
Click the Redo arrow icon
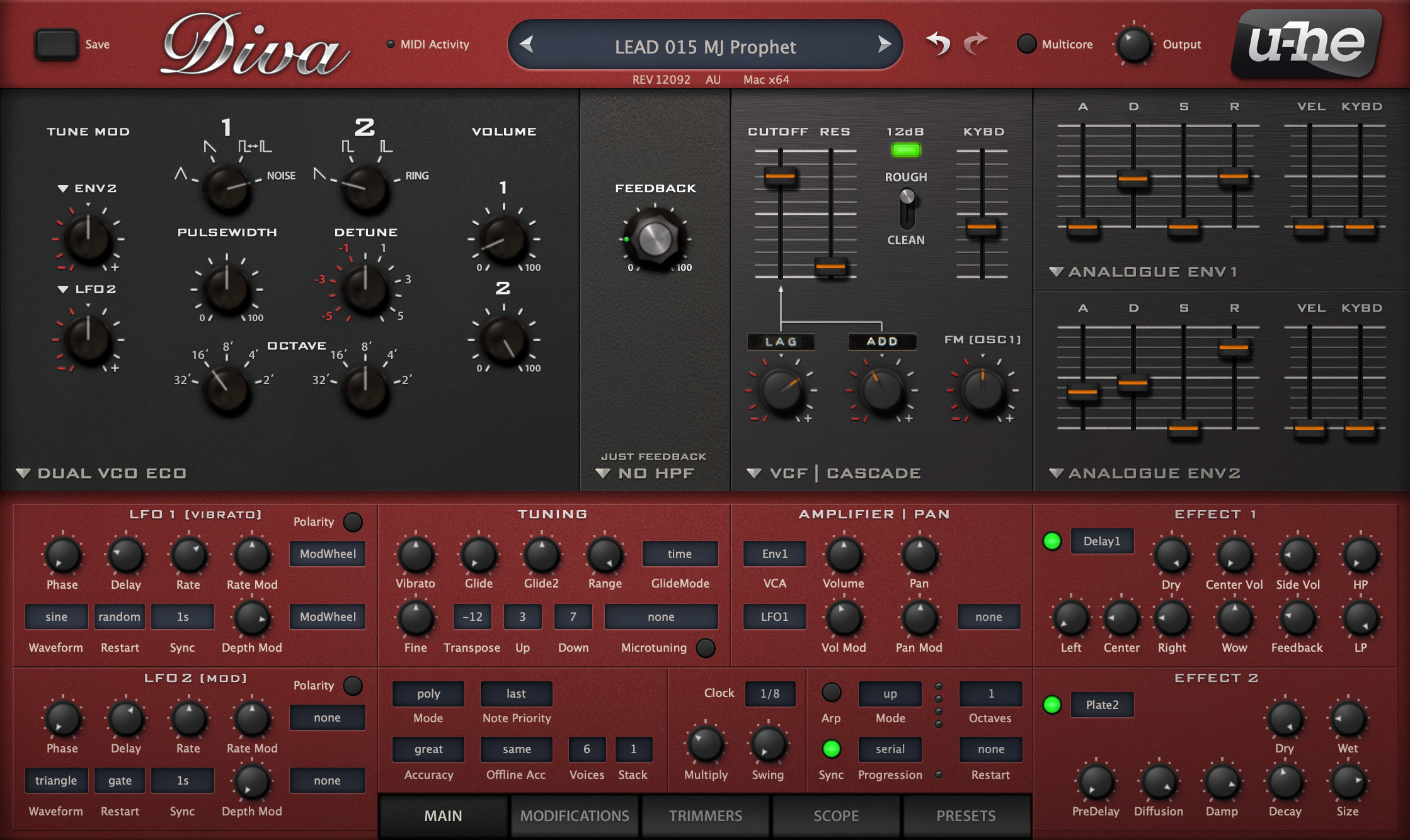tap(975, 43)
